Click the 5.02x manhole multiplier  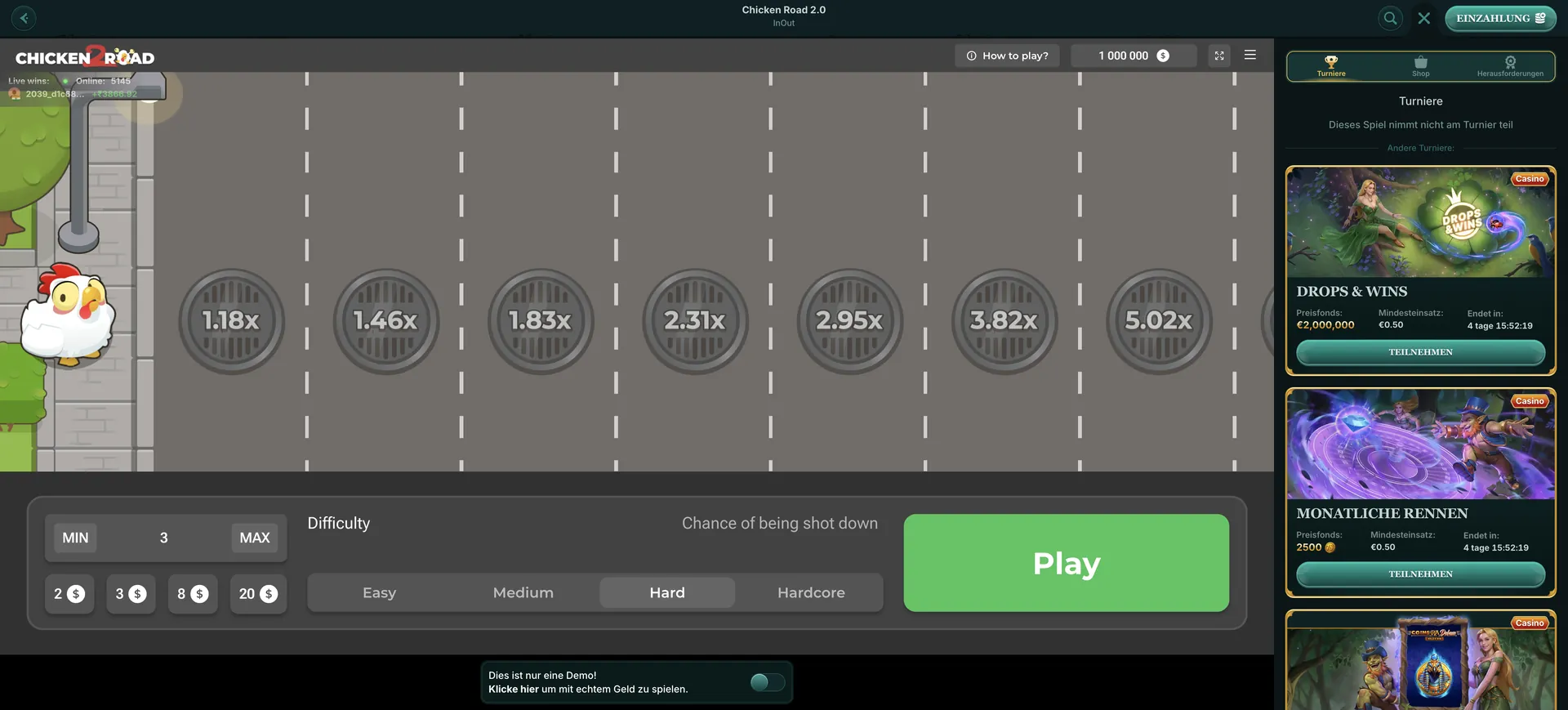(x=1159, y=321)
